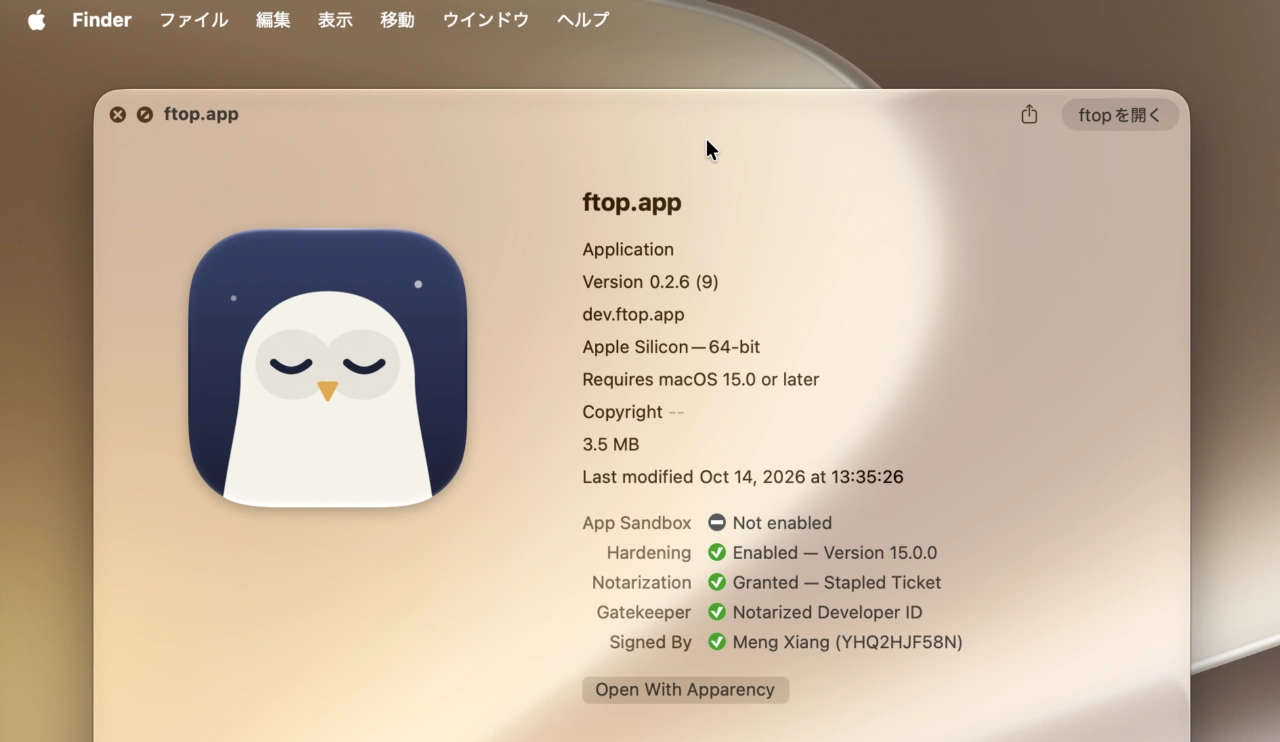Click the green checkmark next to Signed By

[716, 642]
